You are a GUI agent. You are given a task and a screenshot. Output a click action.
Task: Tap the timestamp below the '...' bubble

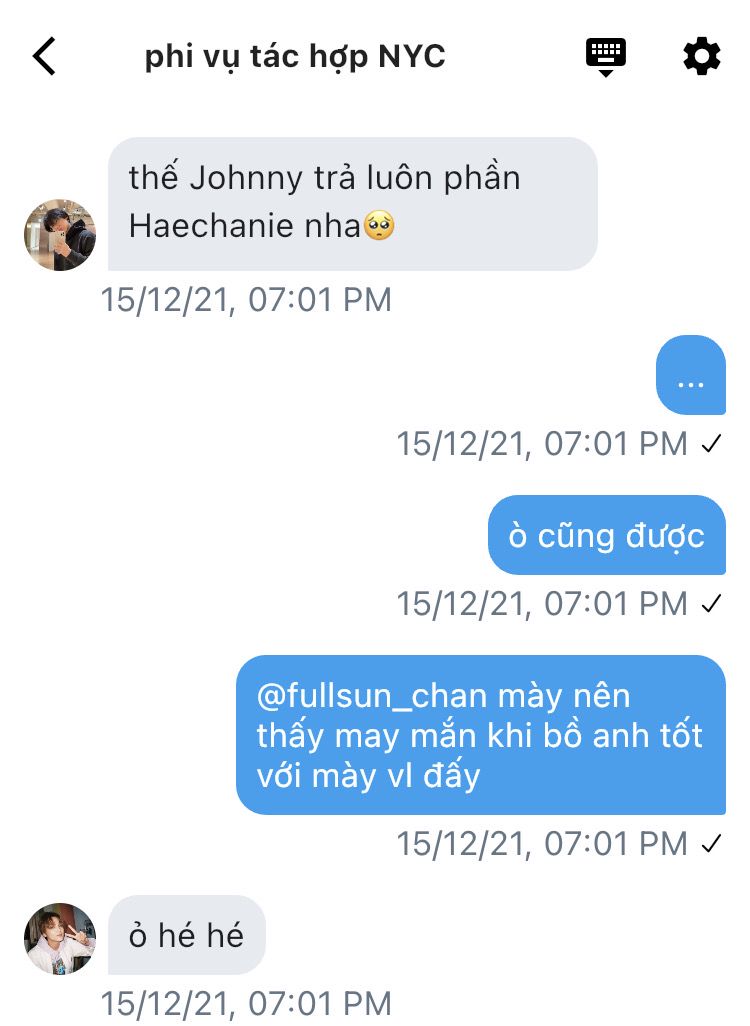click(542, 444)
